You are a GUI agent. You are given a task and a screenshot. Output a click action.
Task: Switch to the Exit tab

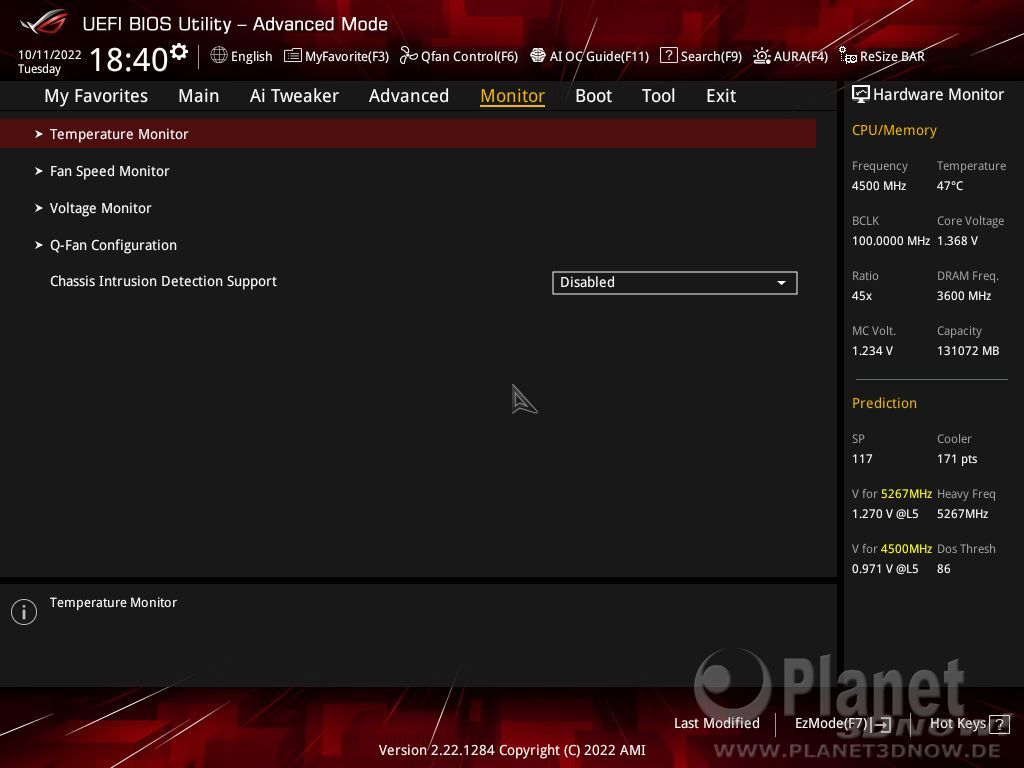tap(721, 96)
